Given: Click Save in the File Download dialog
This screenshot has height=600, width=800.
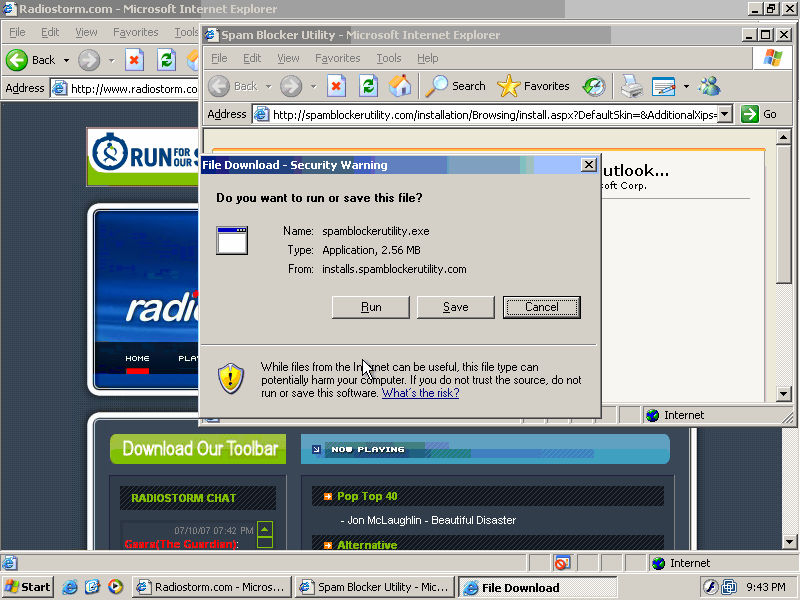Looking at the screenshot, I should click(x=456, y=307).
